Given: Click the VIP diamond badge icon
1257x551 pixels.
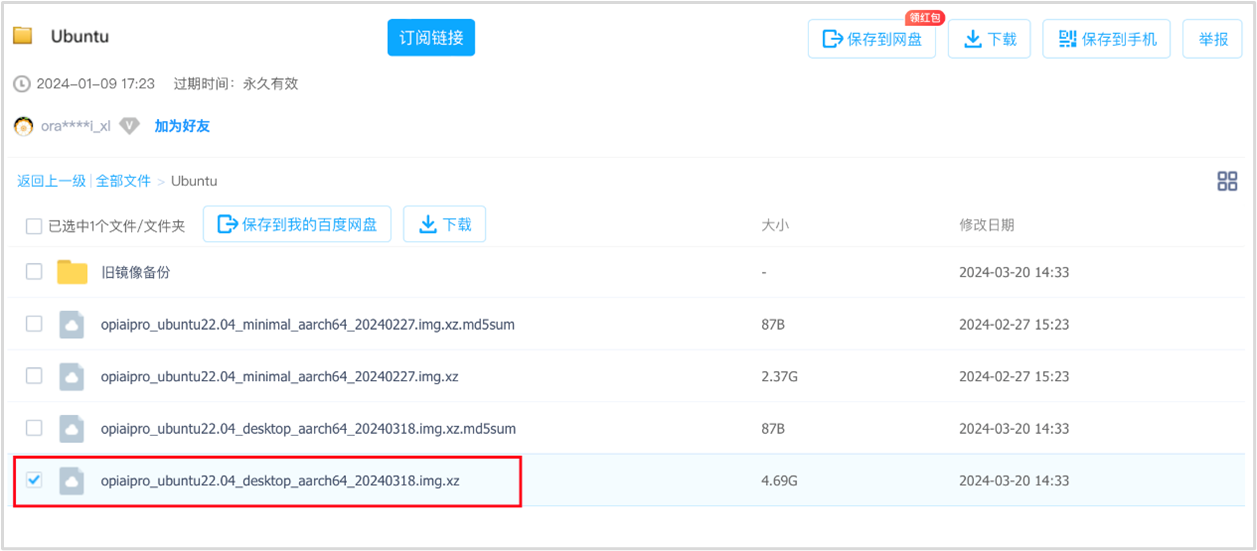Looking at the screenshot, I should 129,126.
